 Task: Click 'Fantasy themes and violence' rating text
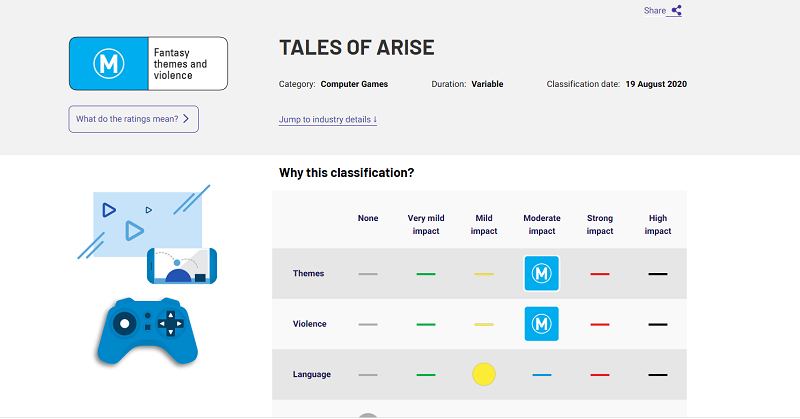pyautogui.click(x=180, y=64)
